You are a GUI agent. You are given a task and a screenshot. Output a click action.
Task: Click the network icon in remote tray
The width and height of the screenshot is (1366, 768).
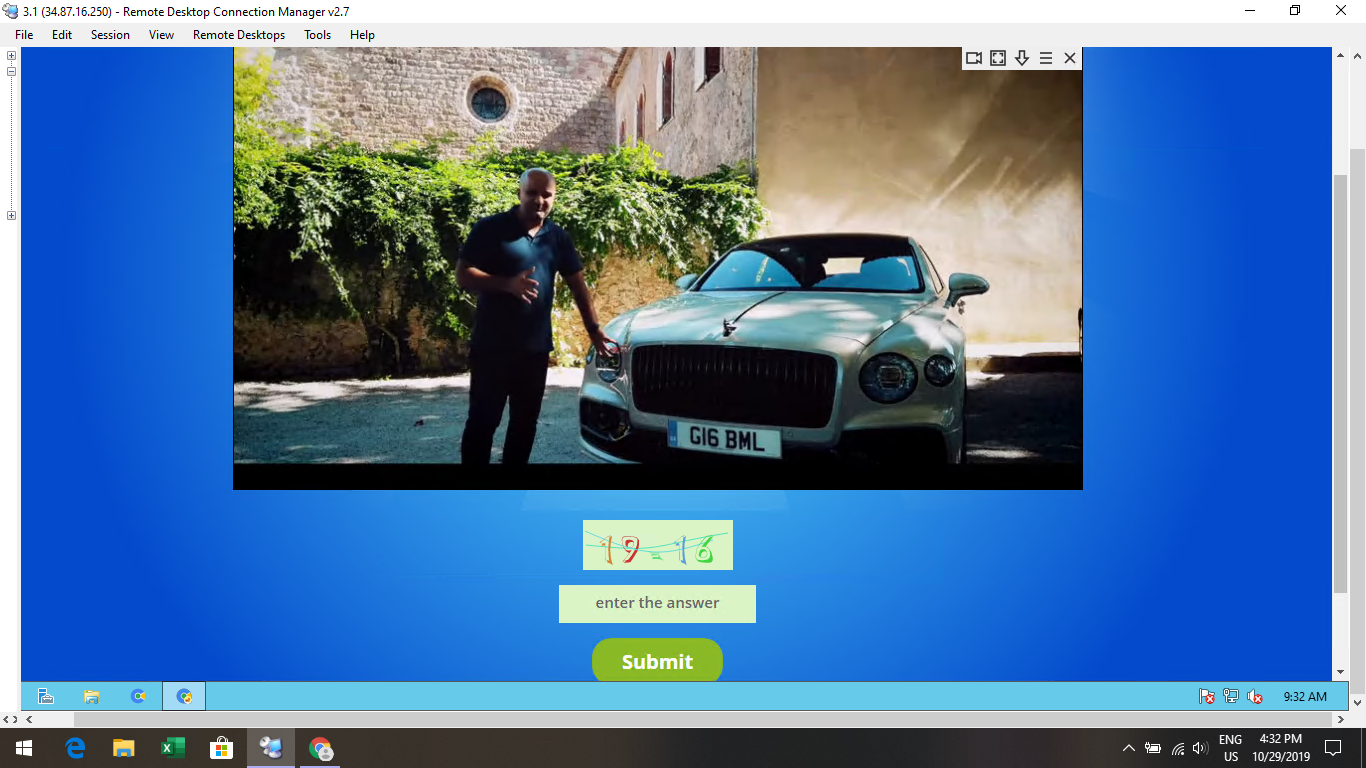point(1231,696)
